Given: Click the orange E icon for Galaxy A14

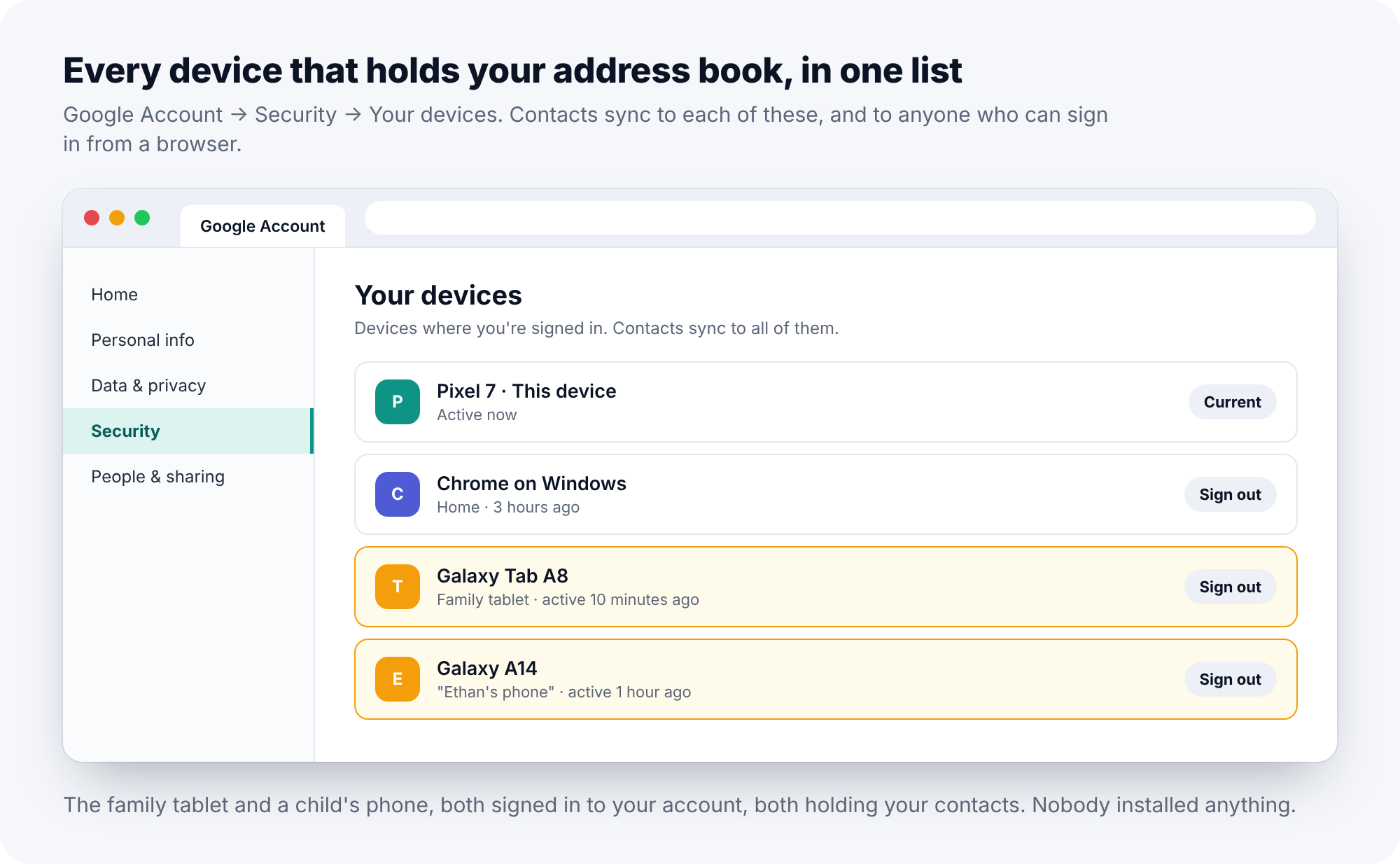Looking at the screenshot, I should (x=398, y=679).
